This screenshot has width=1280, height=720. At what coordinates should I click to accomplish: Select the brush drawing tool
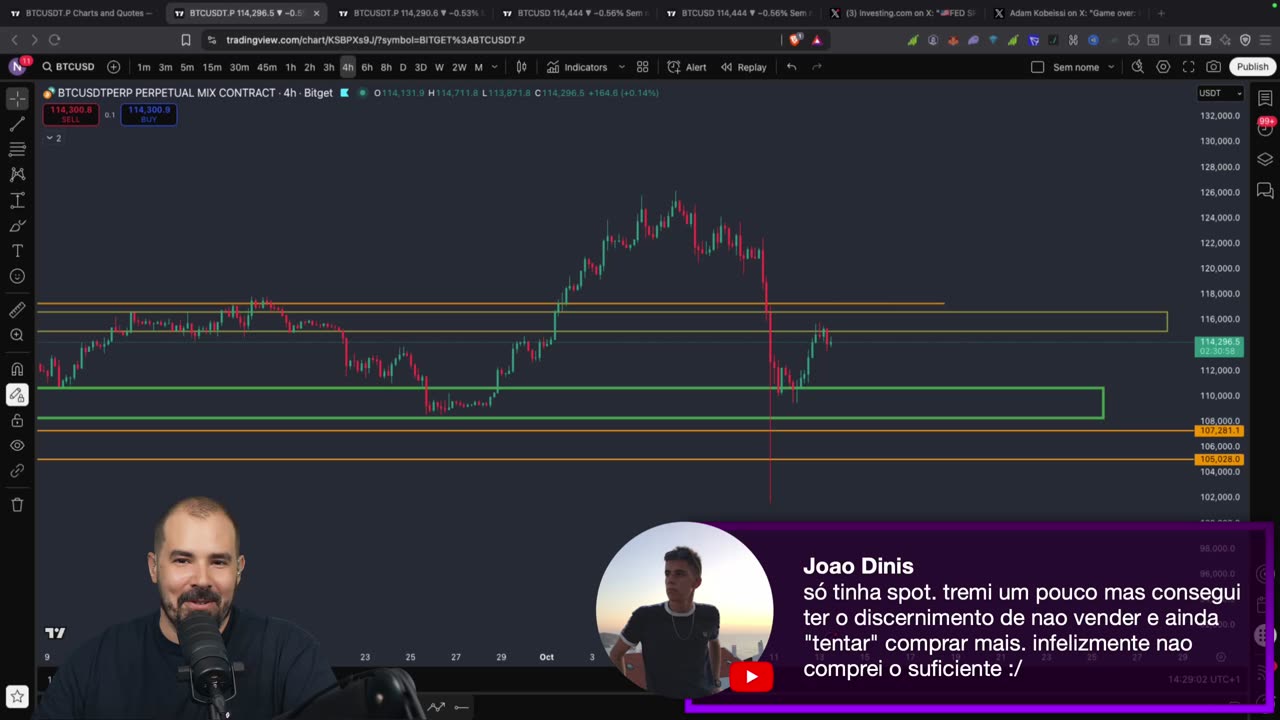(x=17, y=225)
